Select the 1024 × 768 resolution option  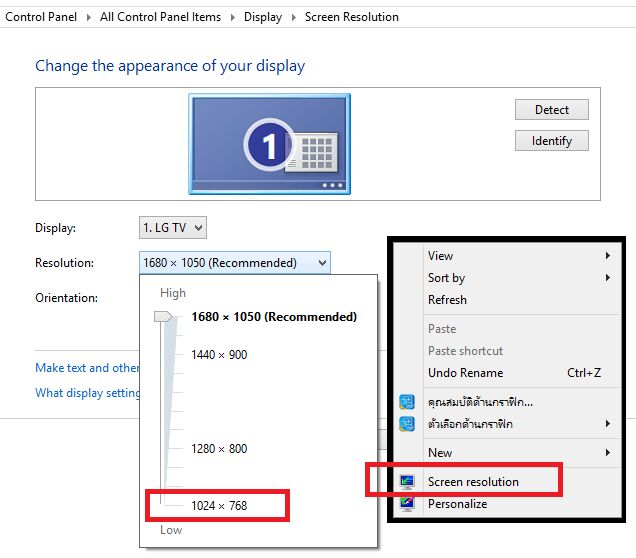[x=219, y=506]
